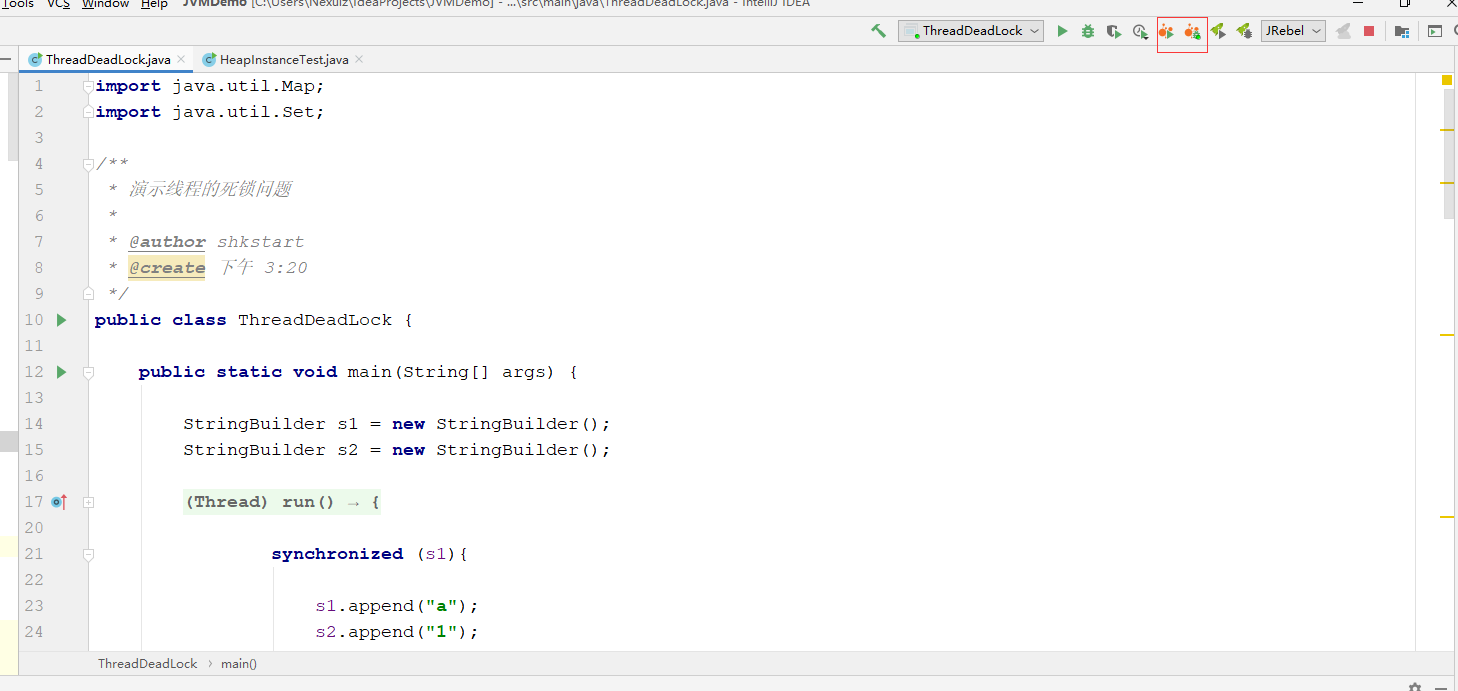Viewport: 1458px width, 691px height.
Task: Click the red Stop square icon
Action: coord(1369,31)
